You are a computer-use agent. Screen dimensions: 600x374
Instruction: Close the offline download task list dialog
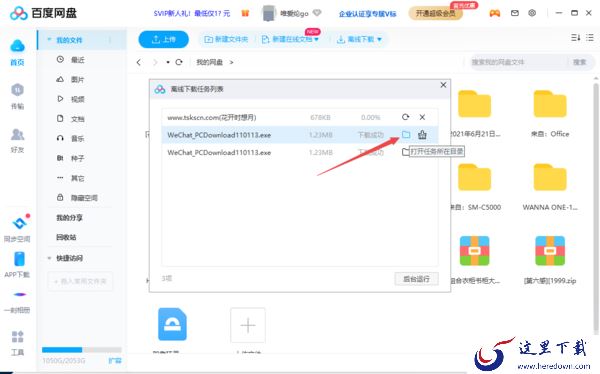[x=443, y=85]
